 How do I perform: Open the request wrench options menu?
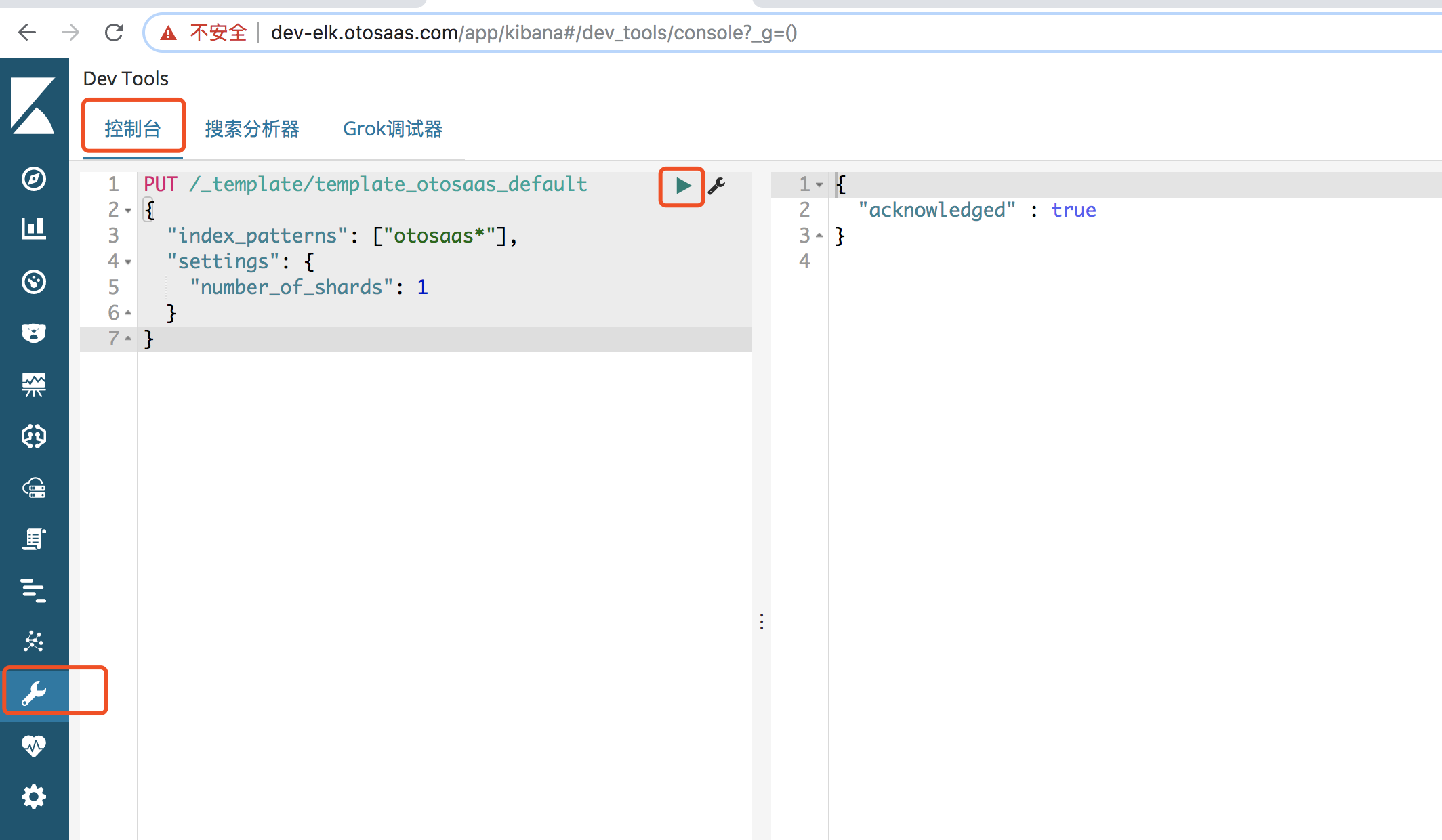[717, 186]
